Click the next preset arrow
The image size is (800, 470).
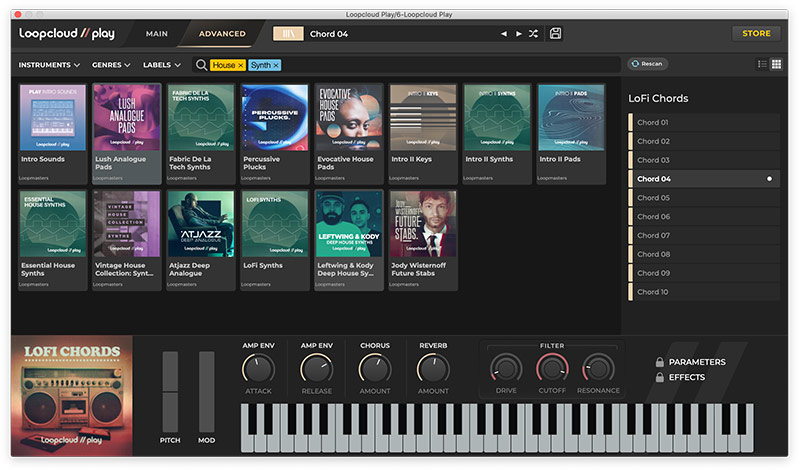(519, 34)
